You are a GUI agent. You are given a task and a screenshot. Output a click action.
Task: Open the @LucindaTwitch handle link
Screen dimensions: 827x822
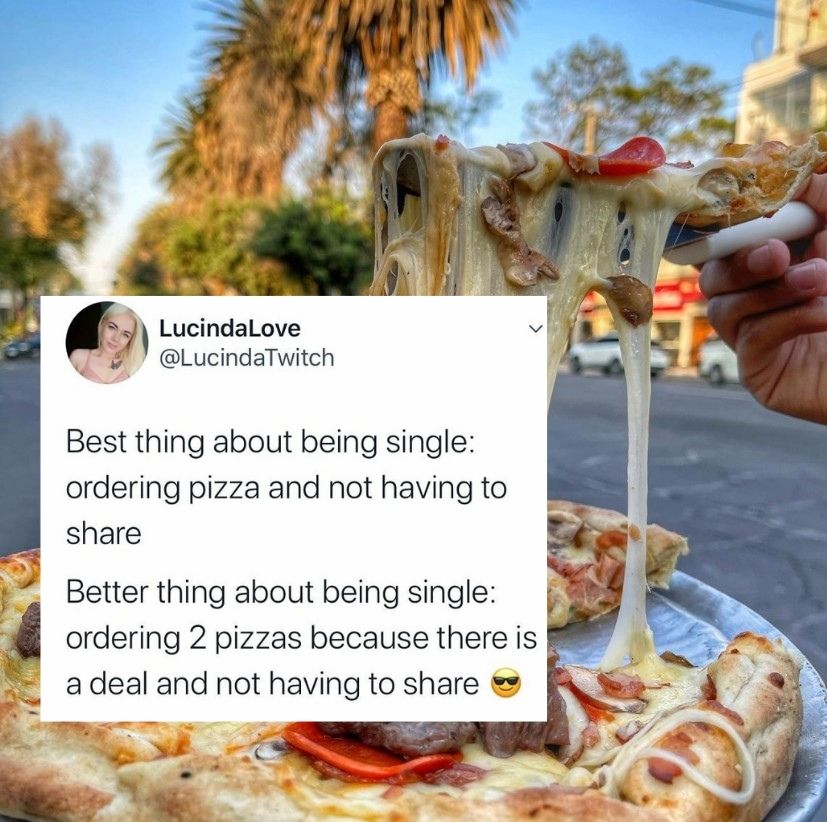click(x=246, y=357)
